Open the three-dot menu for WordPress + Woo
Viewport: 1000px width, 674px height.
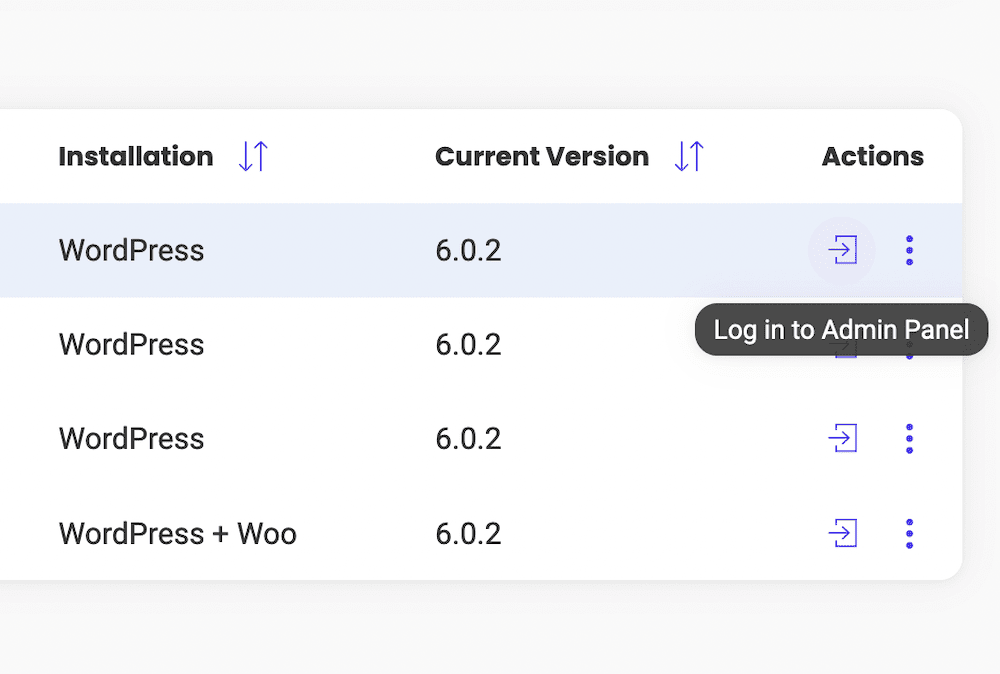(909, 533)
